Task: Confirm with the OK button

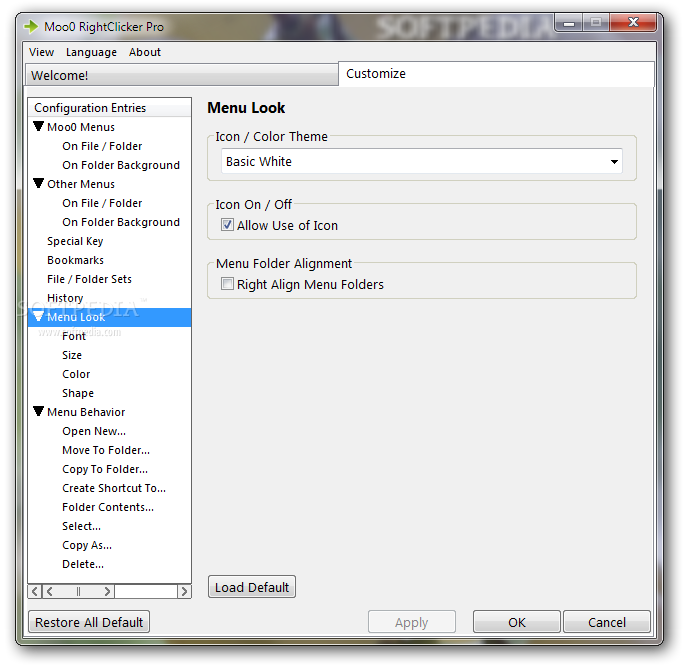Action: [516, 622]
